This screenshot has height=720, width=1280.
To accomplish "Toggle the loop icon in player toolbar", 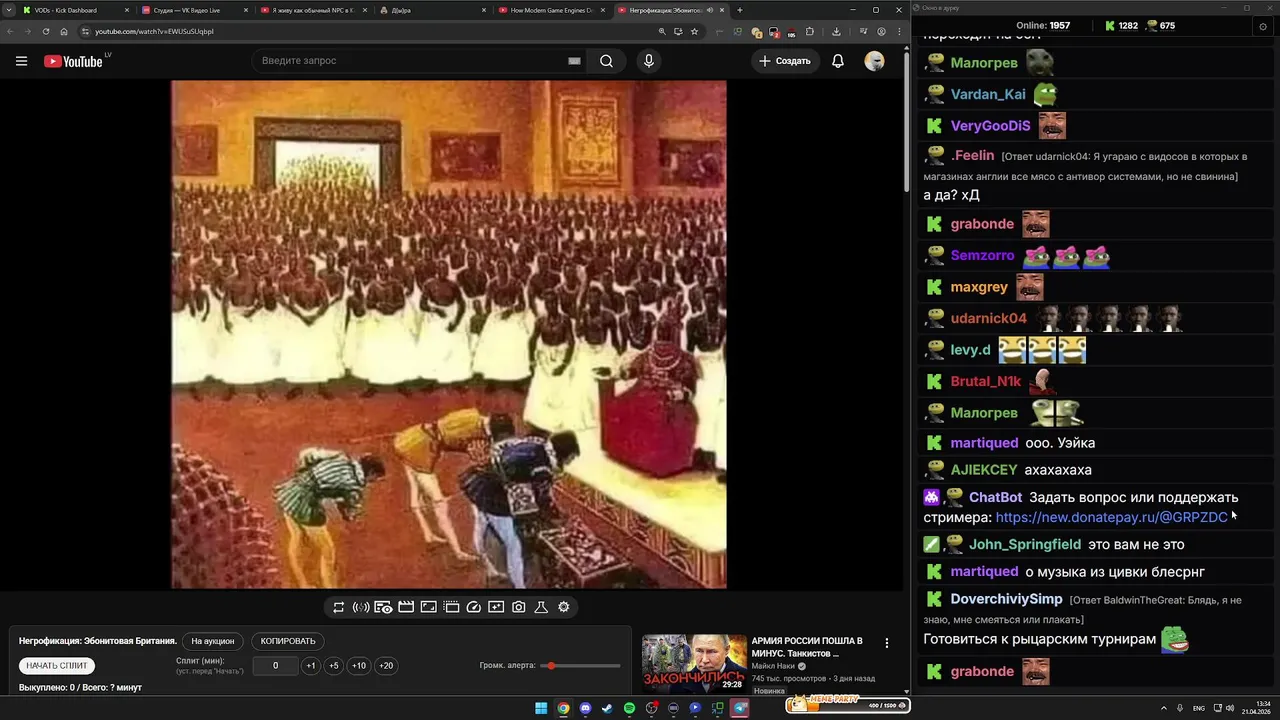I will [x=339, y=607].
